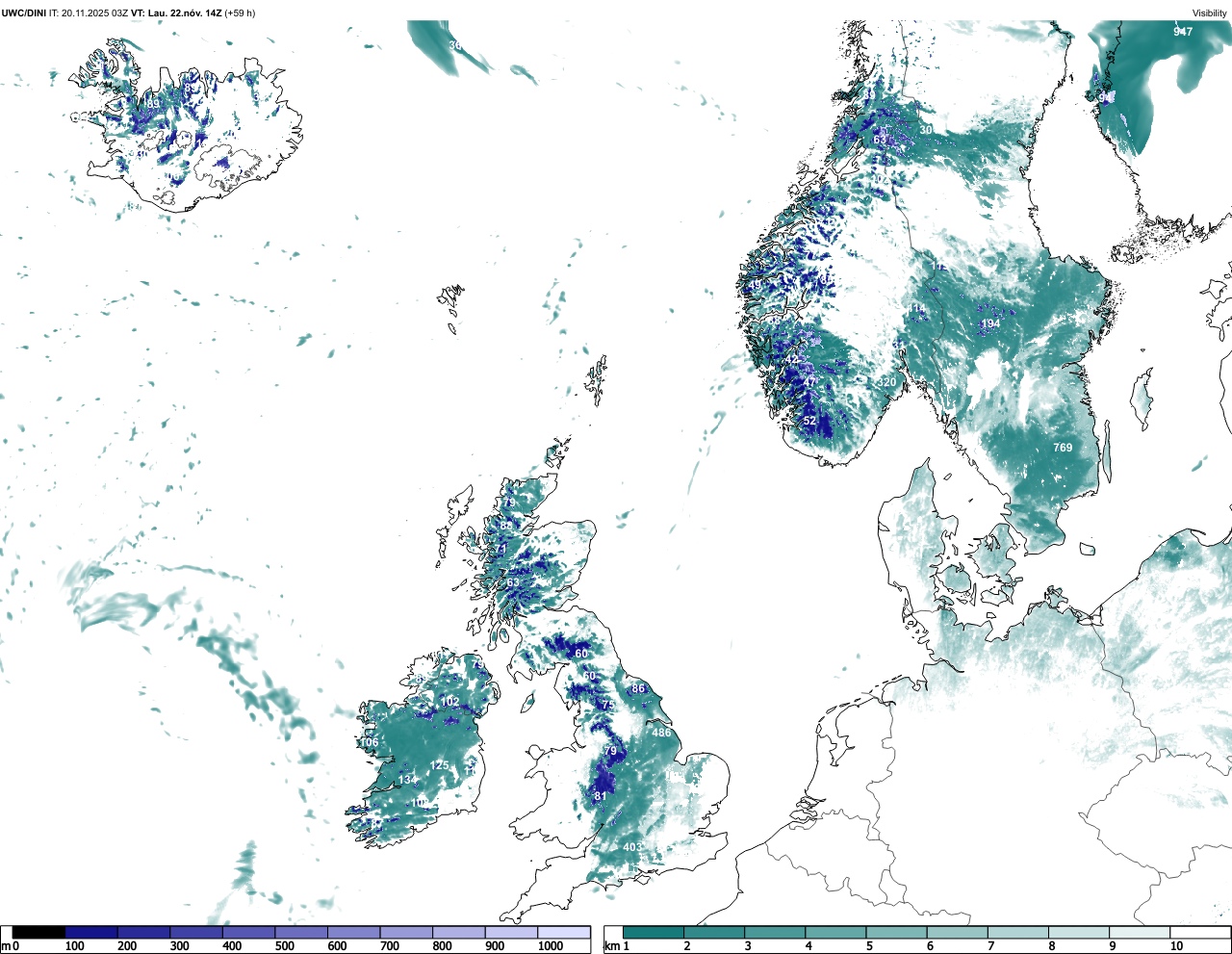The height and width of the screenshot is (954, 1232).
Task: Click the '81' value over Wales border
Action: 601,796
